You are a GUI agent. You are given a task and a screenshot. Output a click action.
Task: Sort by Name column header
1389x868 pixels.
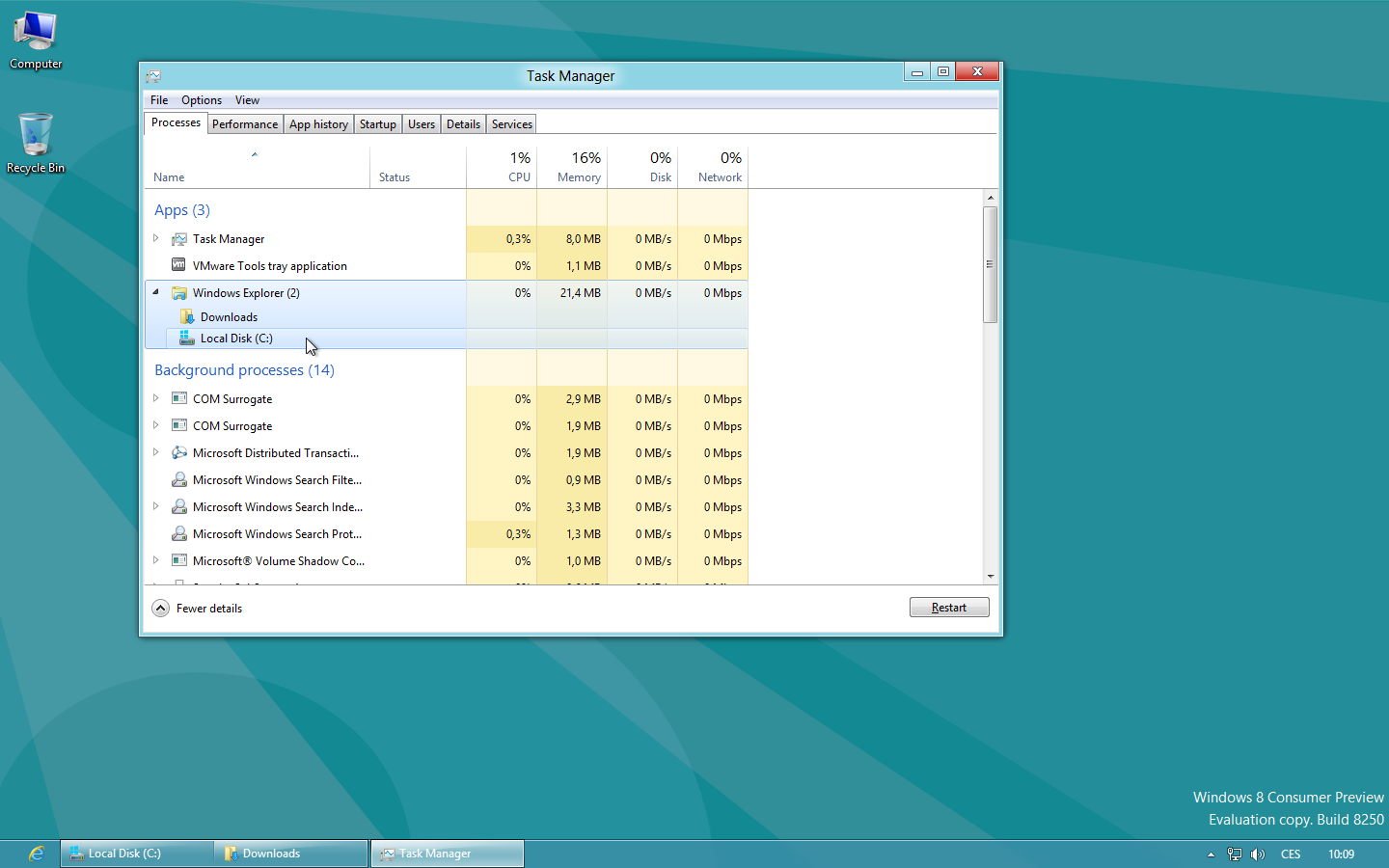[258, 167]
